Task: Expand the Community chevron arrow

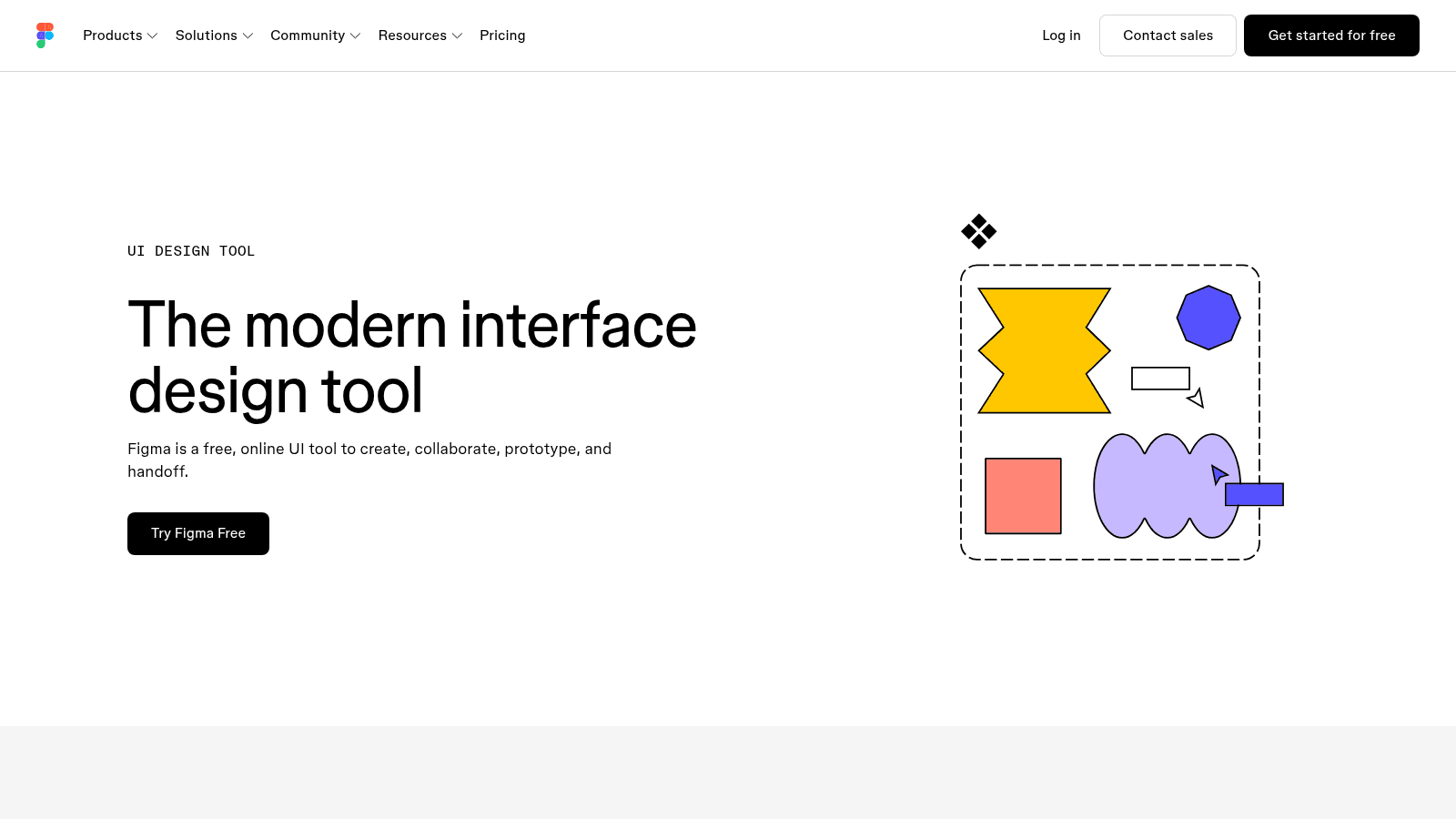Action: pos(356,36)
